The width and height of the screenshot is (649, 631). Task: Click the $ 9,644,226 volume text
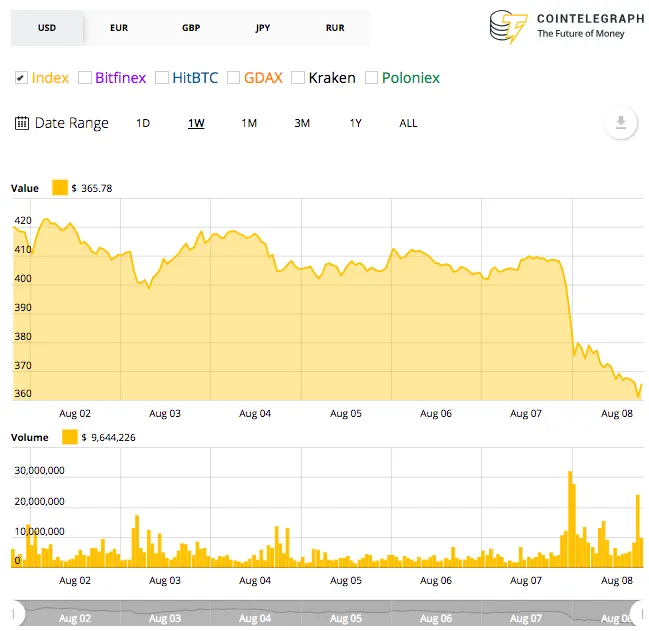(108, 437)
